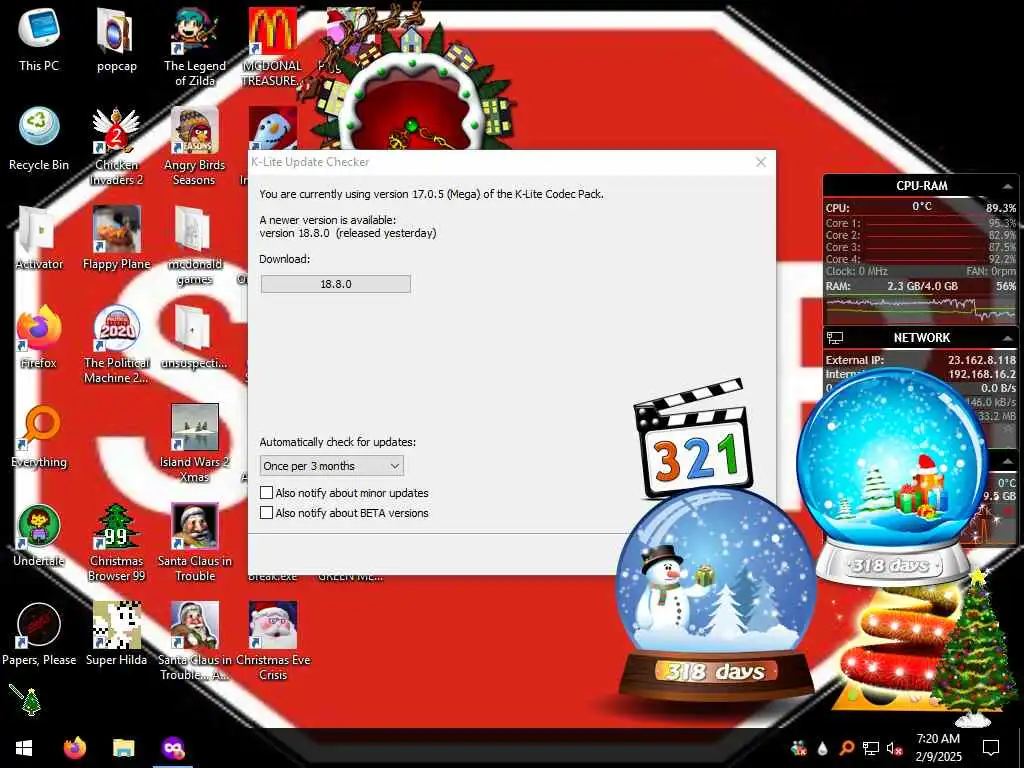Launch the Flappy Plane shortcut
Viewport: 1024px width, 768px height.
click(116, 238)
